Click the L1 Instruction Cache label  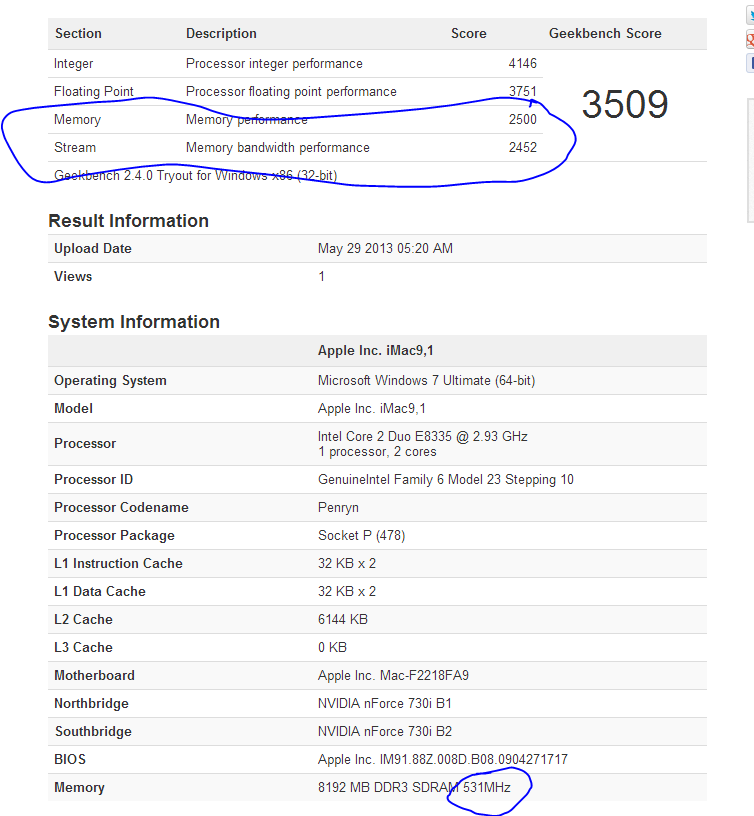[118, 564]
